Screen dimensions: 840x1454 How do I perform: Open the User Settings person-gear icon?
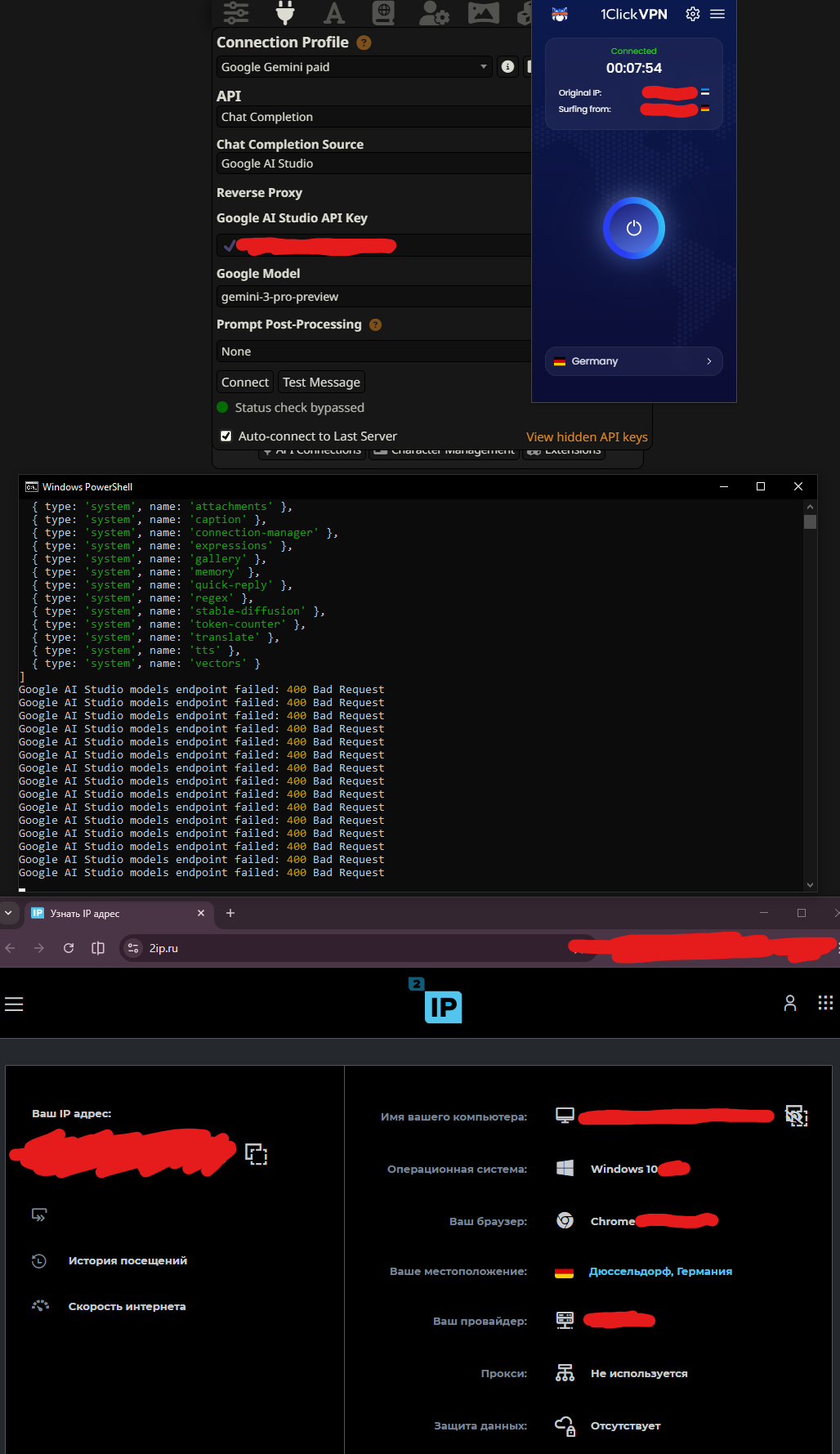click(x=433, y=11)
